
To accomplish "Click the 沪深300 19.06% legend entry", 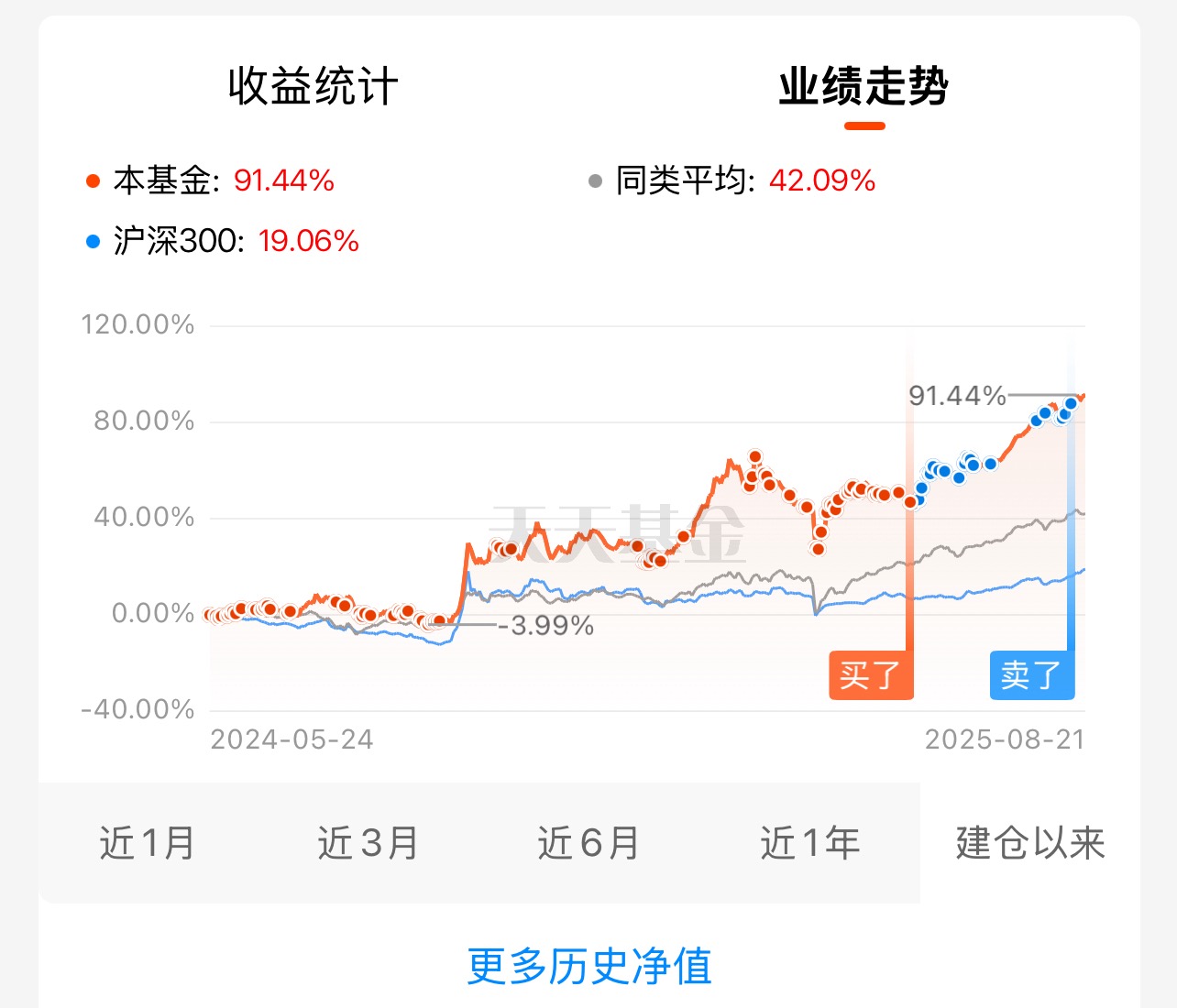I will coord(222,241).
